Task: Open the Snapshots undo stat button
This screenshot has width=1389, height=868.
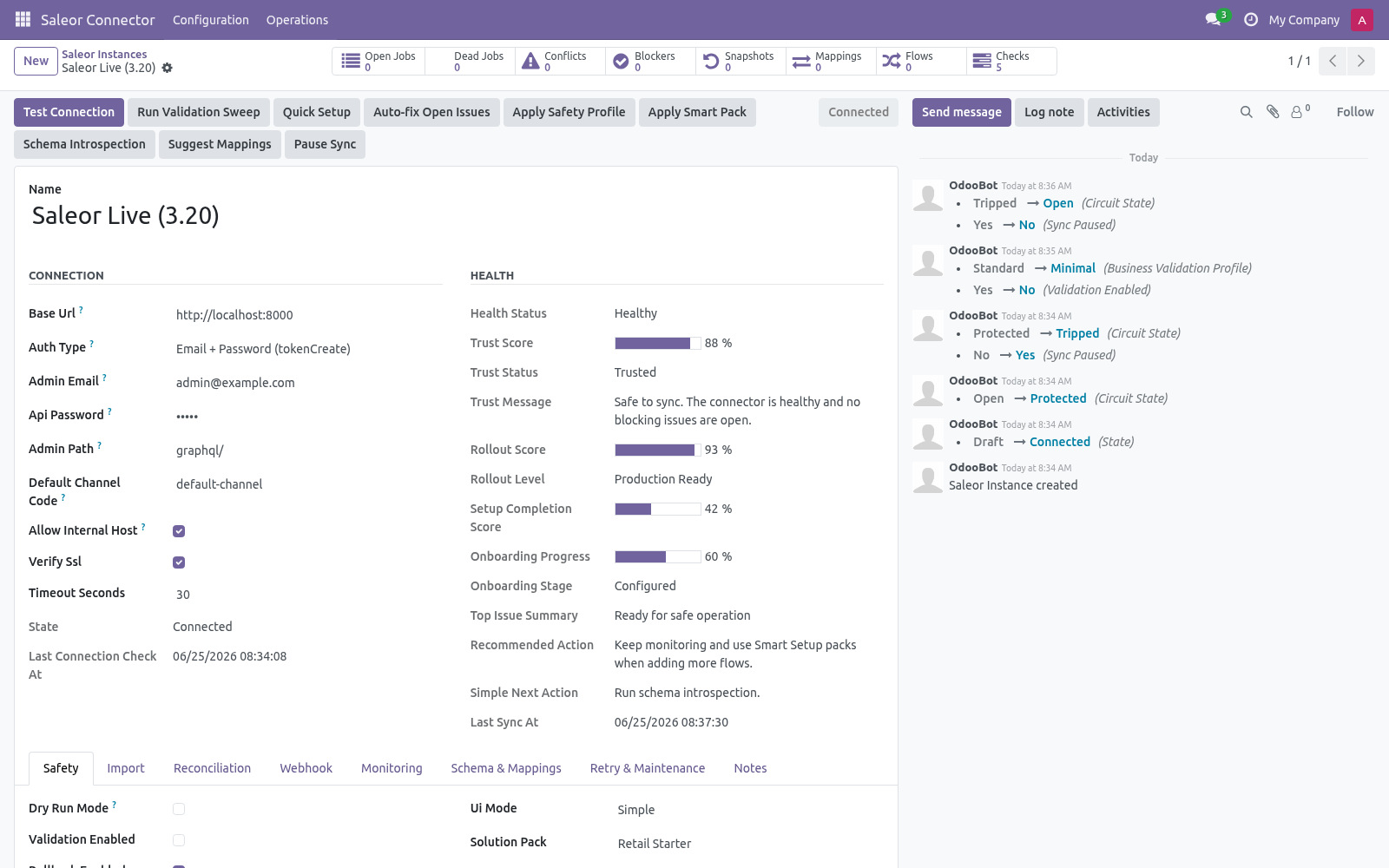Action: tap(741, 61)
